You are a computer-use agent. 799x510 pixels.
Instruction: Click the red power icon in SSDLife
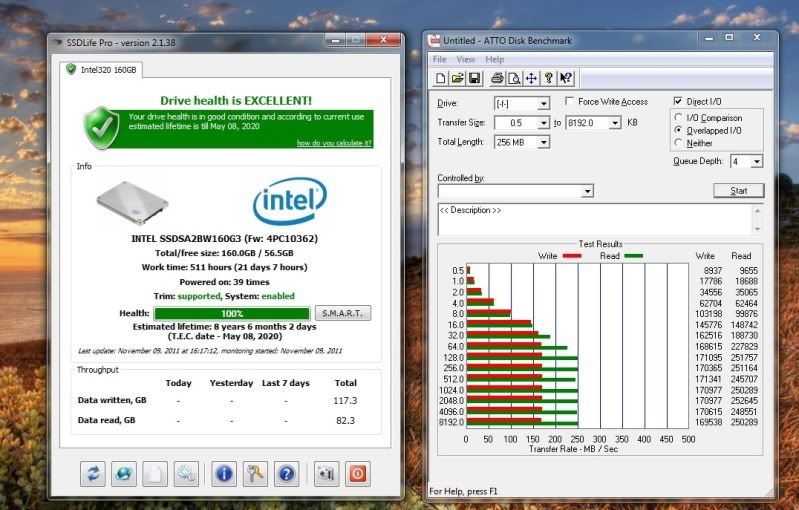357,473
